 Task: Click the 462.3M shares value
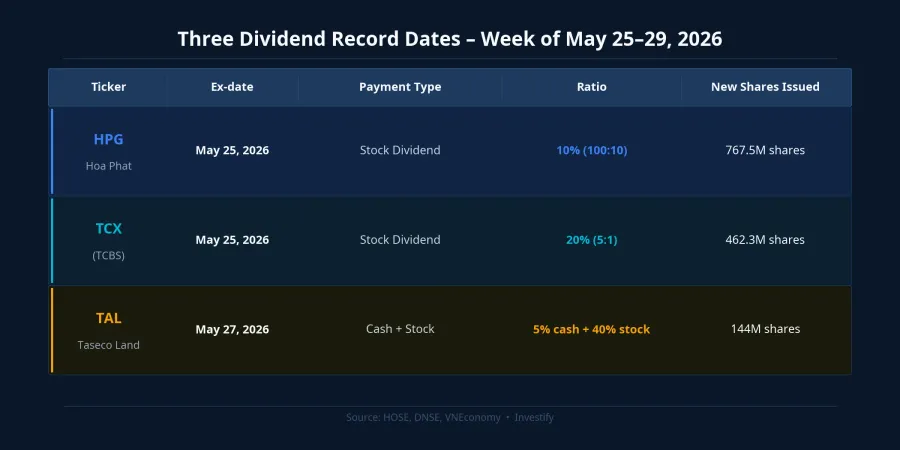[x=765, y=240]
